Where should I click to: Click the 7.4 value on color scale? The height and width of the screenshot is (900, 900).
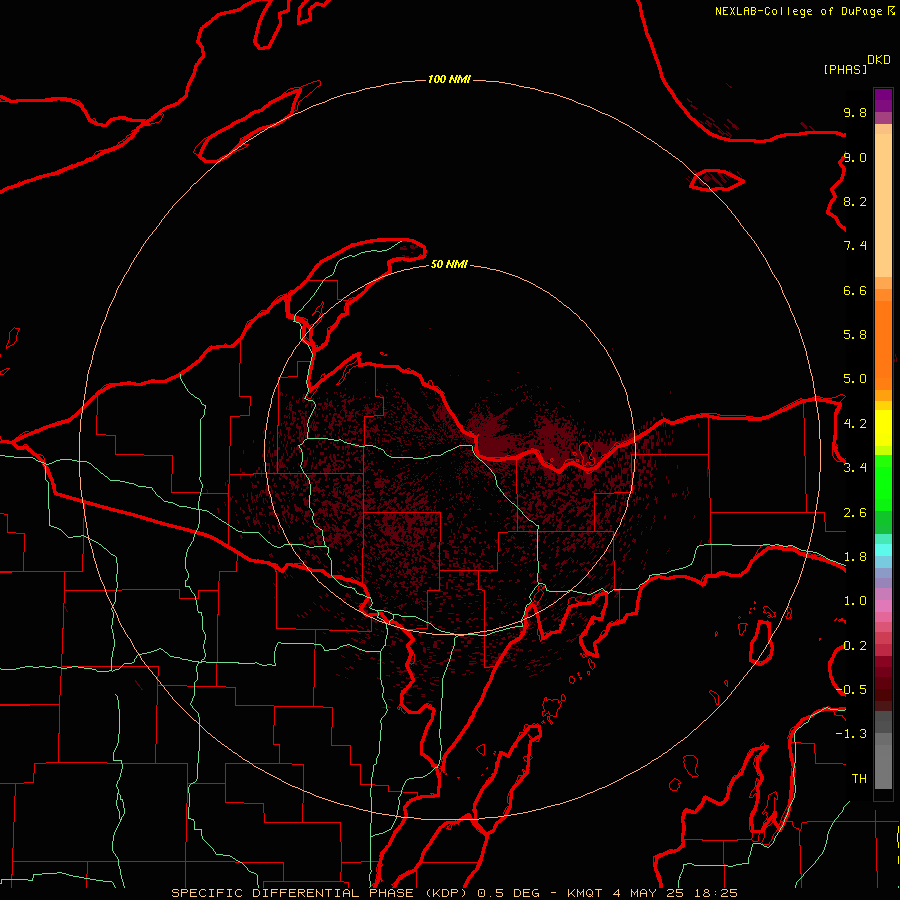pyautogui.click(x=855, y=246)
